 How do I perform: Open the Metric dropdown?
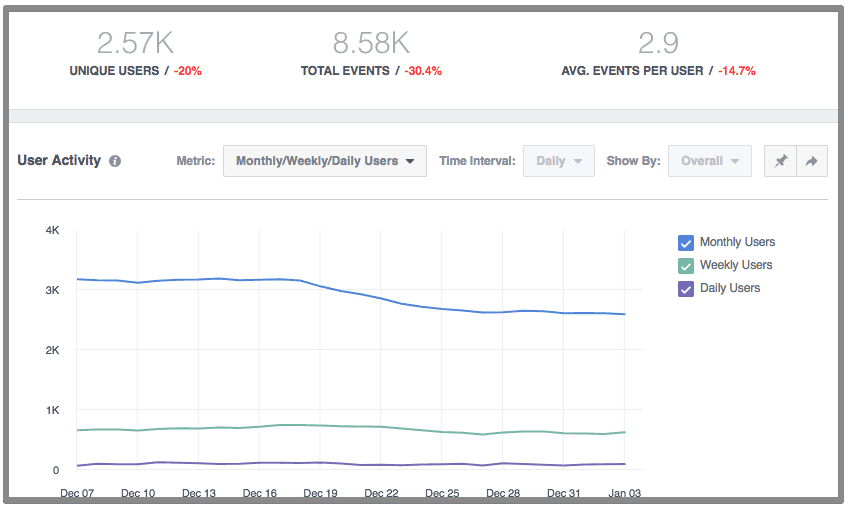pyautogui.click(x=324, y=161)
